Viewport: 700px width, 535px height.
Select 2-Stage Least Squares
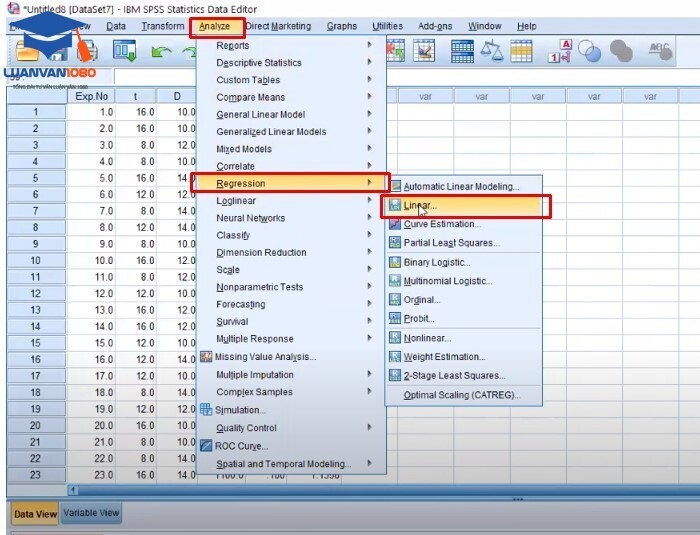454,376
